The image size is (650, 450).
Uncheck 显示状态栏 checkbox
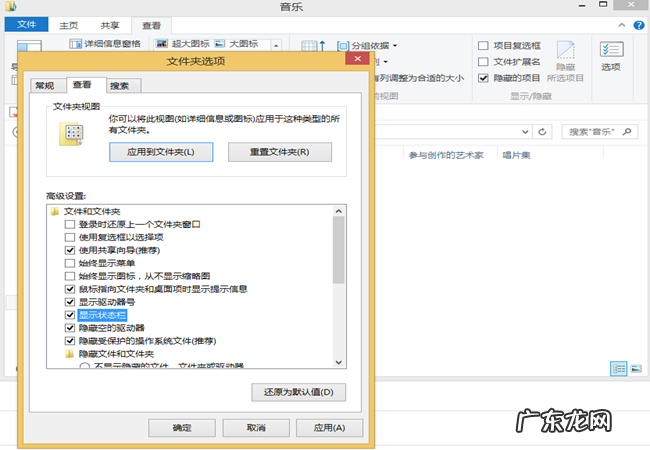[70, 315]
